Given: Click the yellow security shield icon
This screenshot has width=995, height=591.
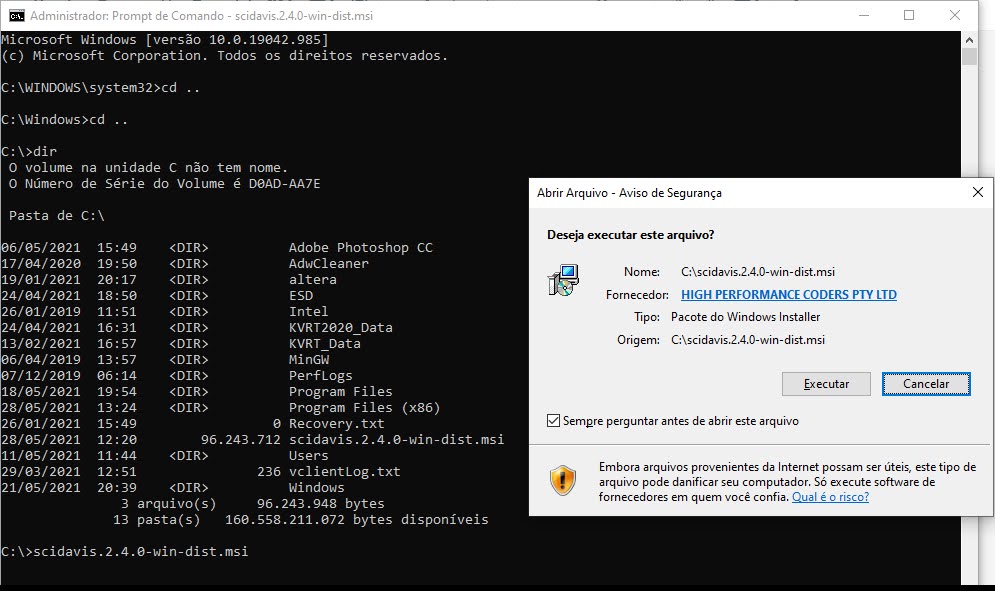Looking at the screenshot, I should pos(562,480).
